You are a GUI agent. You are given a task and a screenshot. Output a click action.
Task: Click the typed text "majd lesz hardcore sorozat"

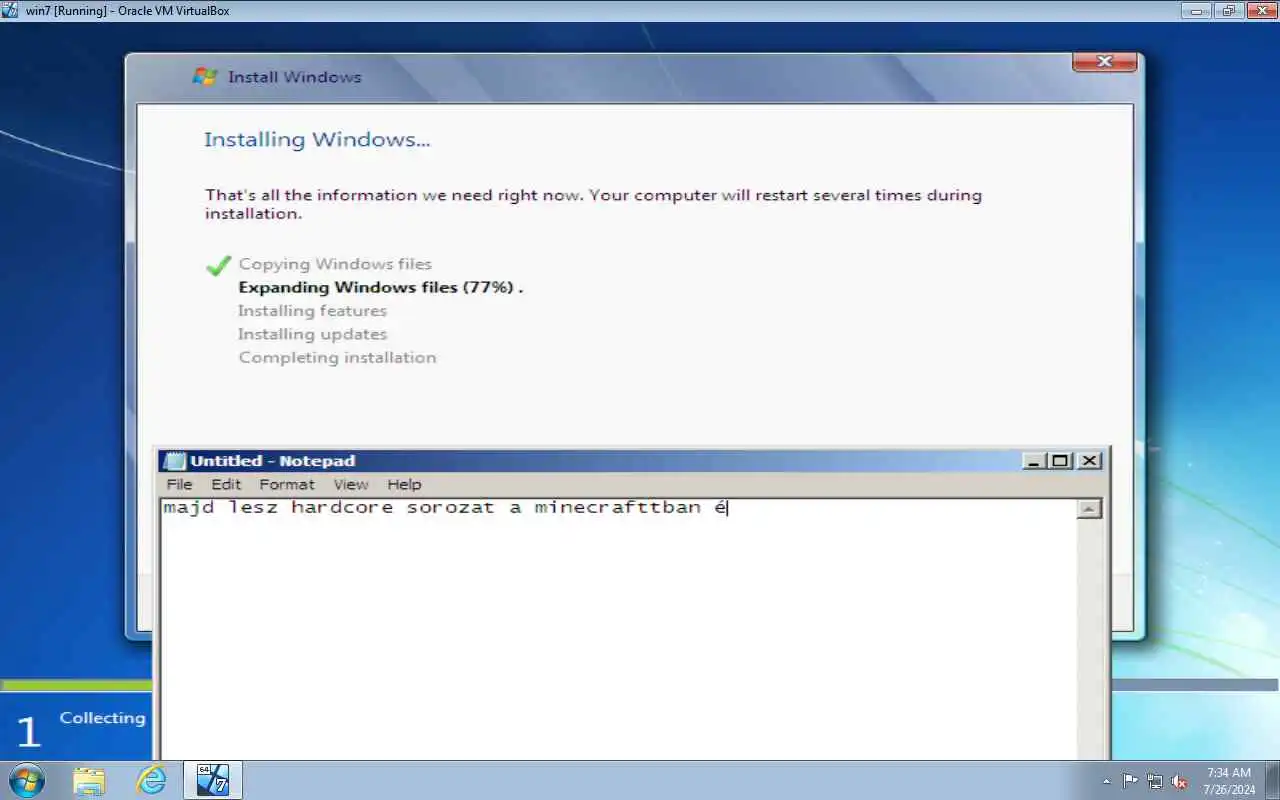(329, 508)
